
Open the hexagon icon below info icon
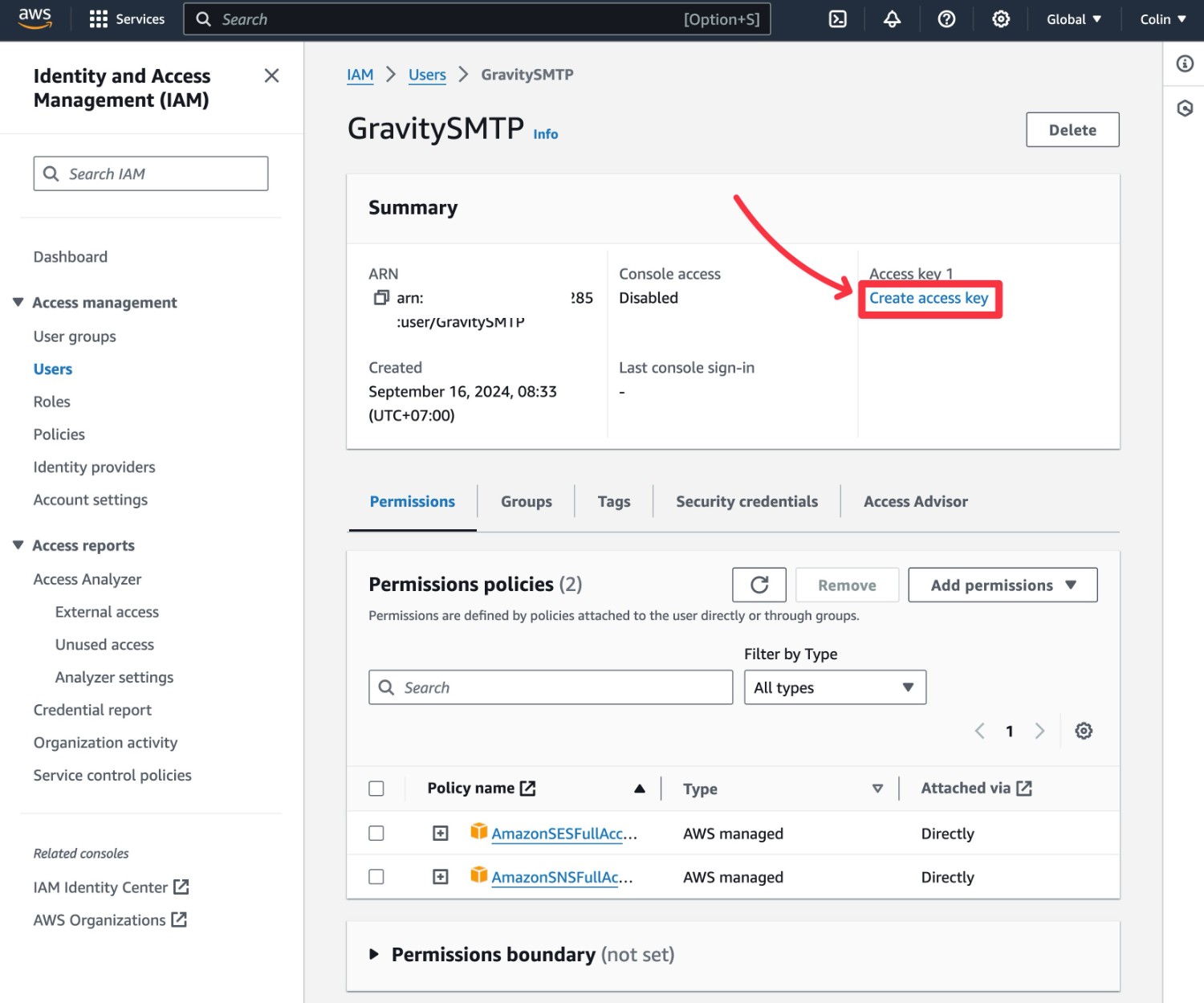tap(1185, 108)
